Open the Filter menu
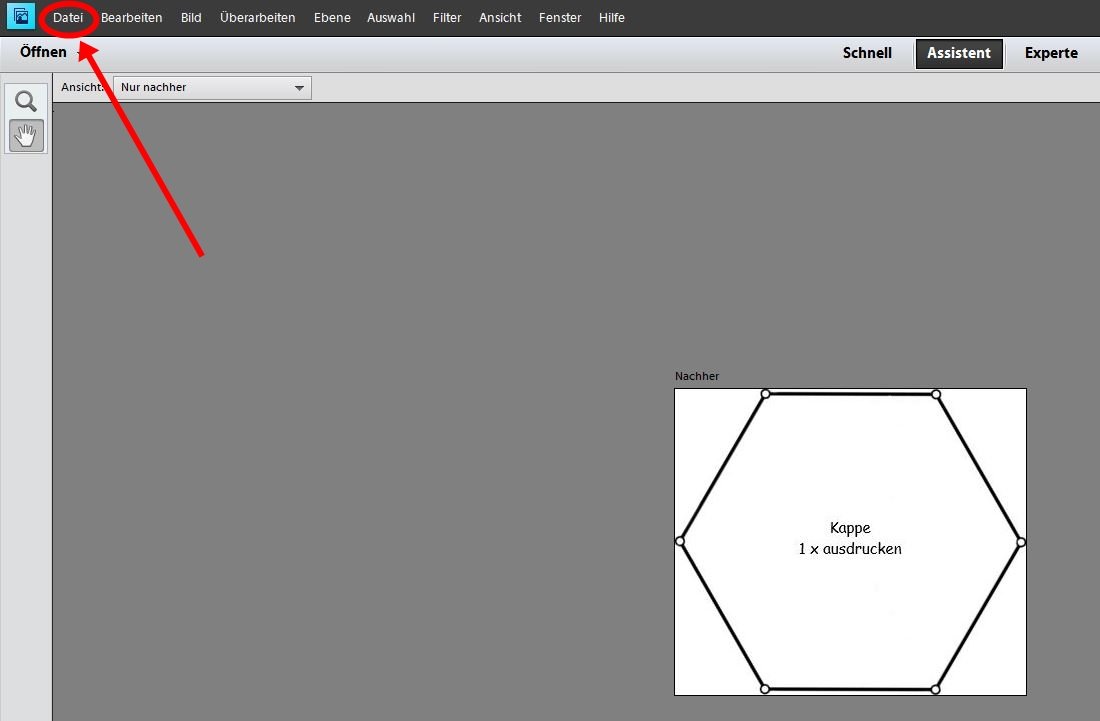Image resolution: width=1100 pixels, height=721 pixels. [x=447, y=18]
